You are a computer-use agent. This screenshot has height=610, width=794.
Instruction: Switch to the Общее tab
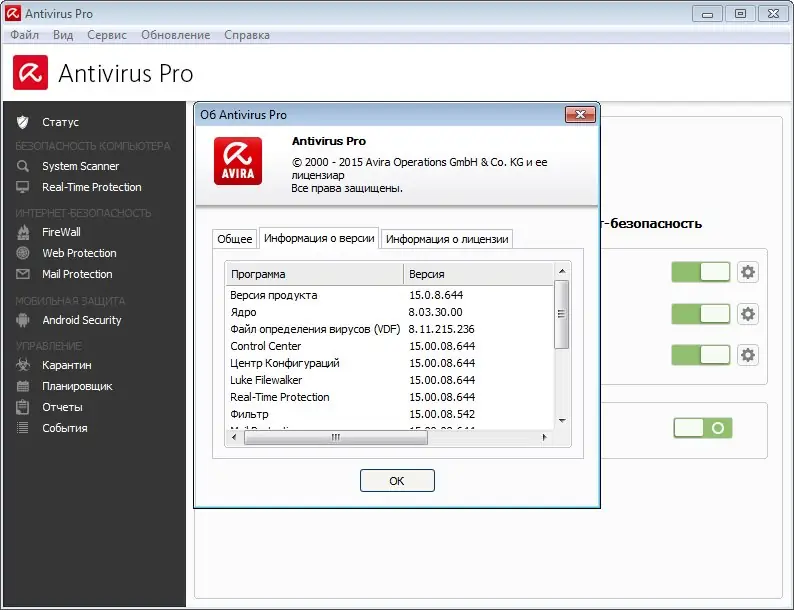(x=234, y=239)
